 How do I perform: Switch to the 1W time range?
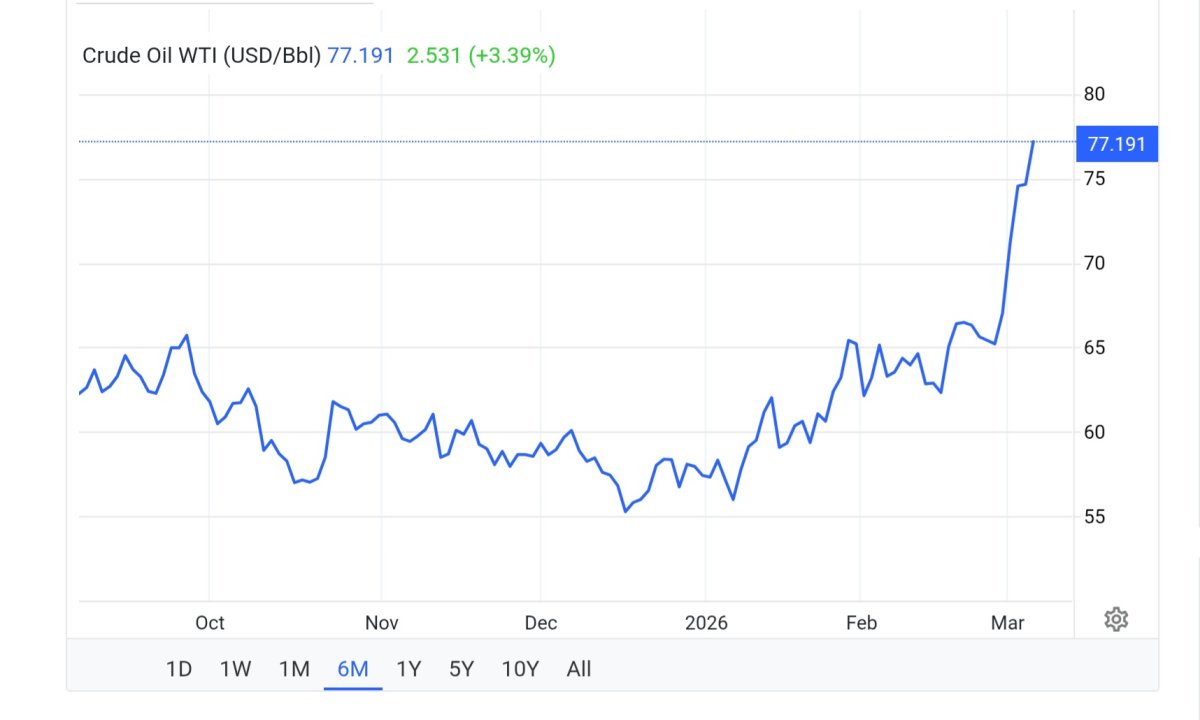point(235,669)
